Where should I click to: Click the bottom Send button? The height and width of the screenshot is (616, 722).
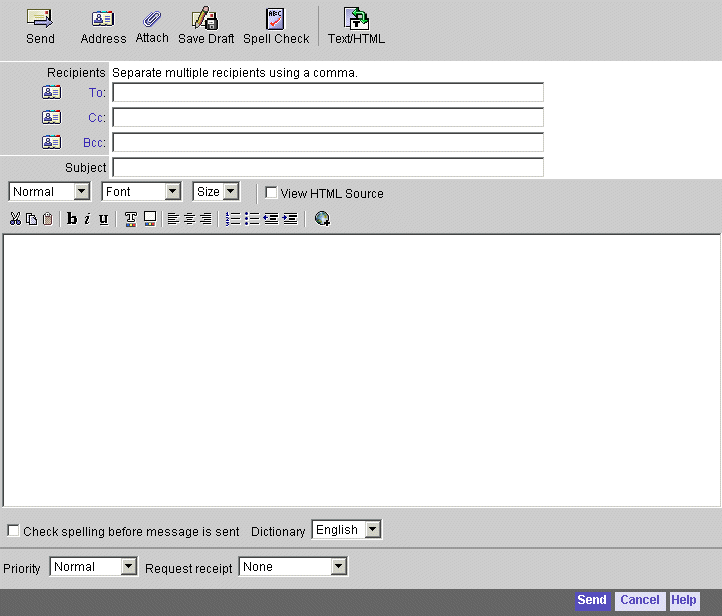click(x=592, y=600)
